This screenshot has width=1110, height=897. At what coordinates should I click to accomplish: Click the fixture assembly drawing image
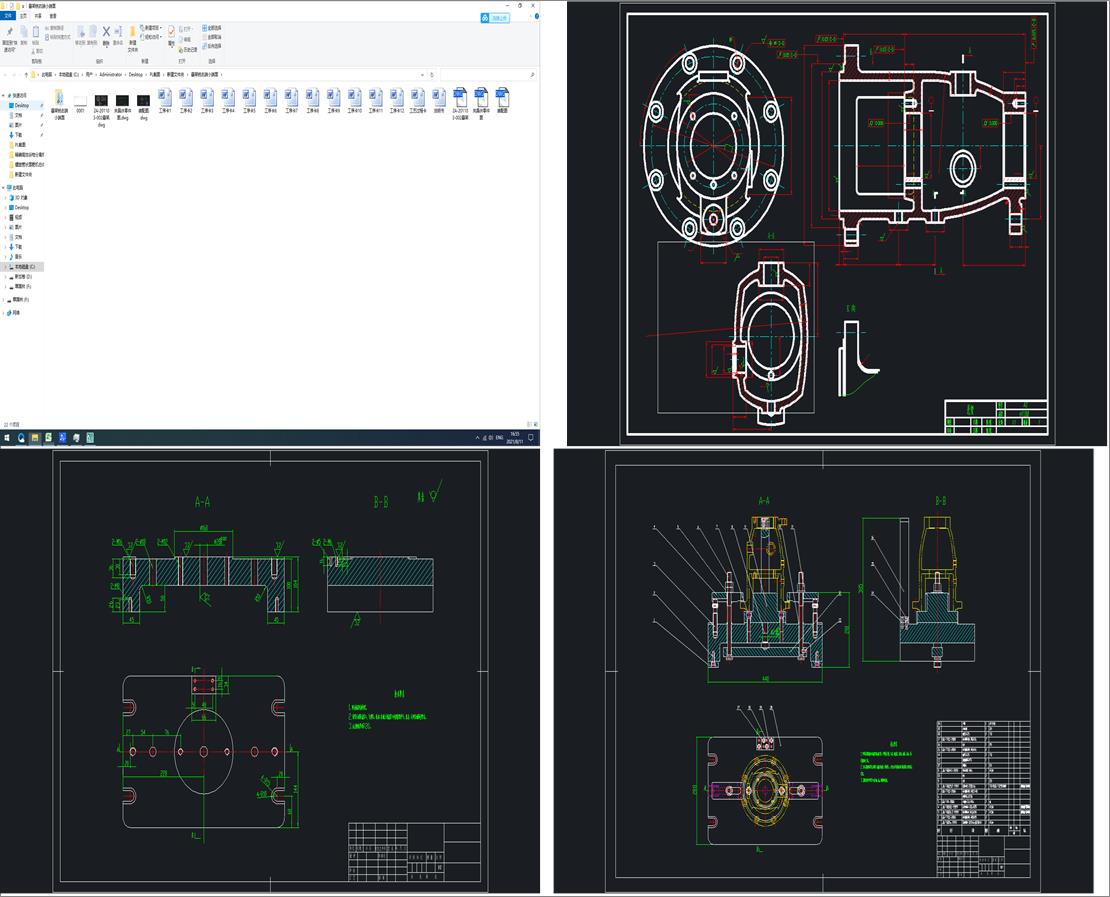pos(823,670)
